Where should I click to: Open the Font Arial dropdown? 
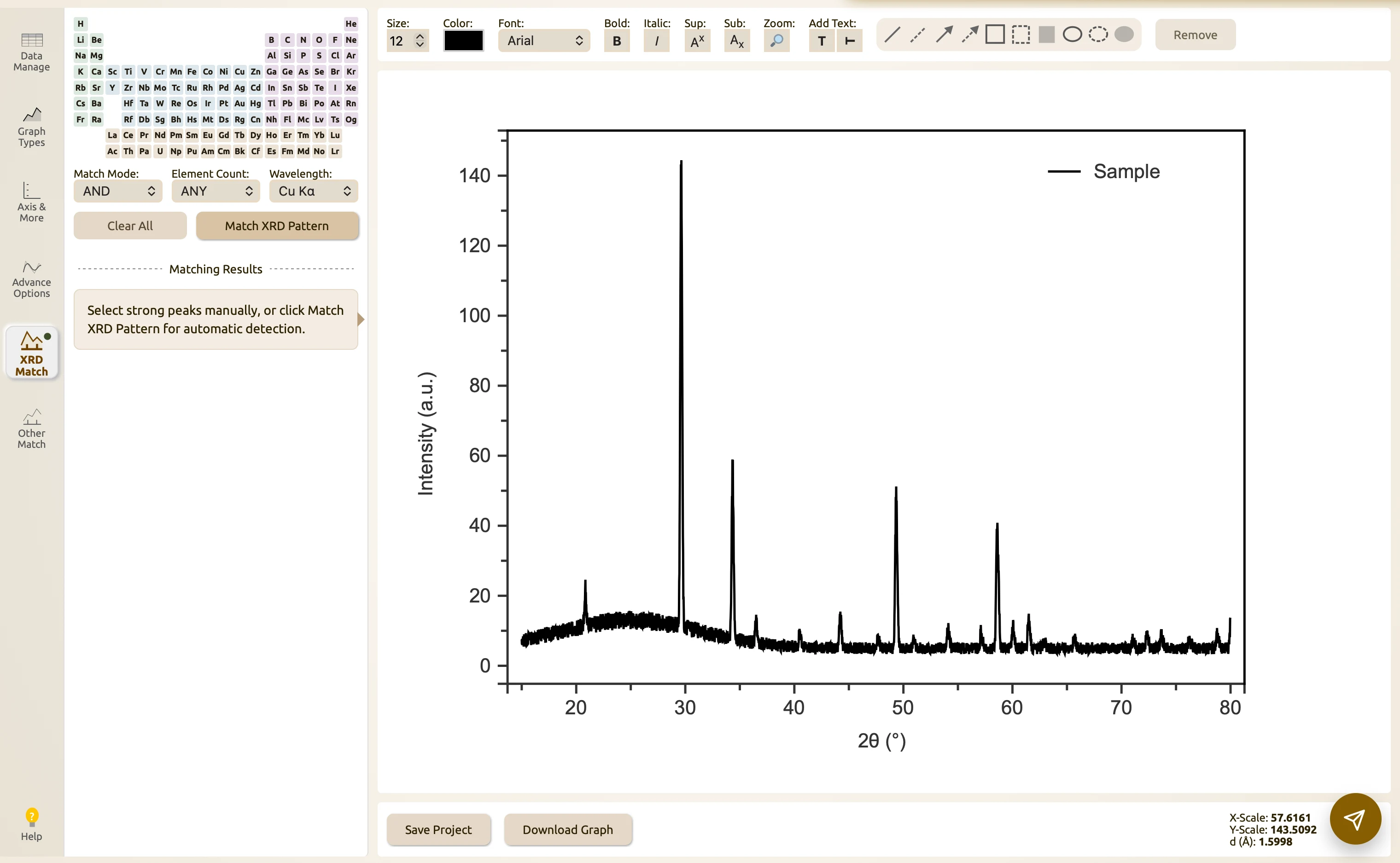(544, 41)
